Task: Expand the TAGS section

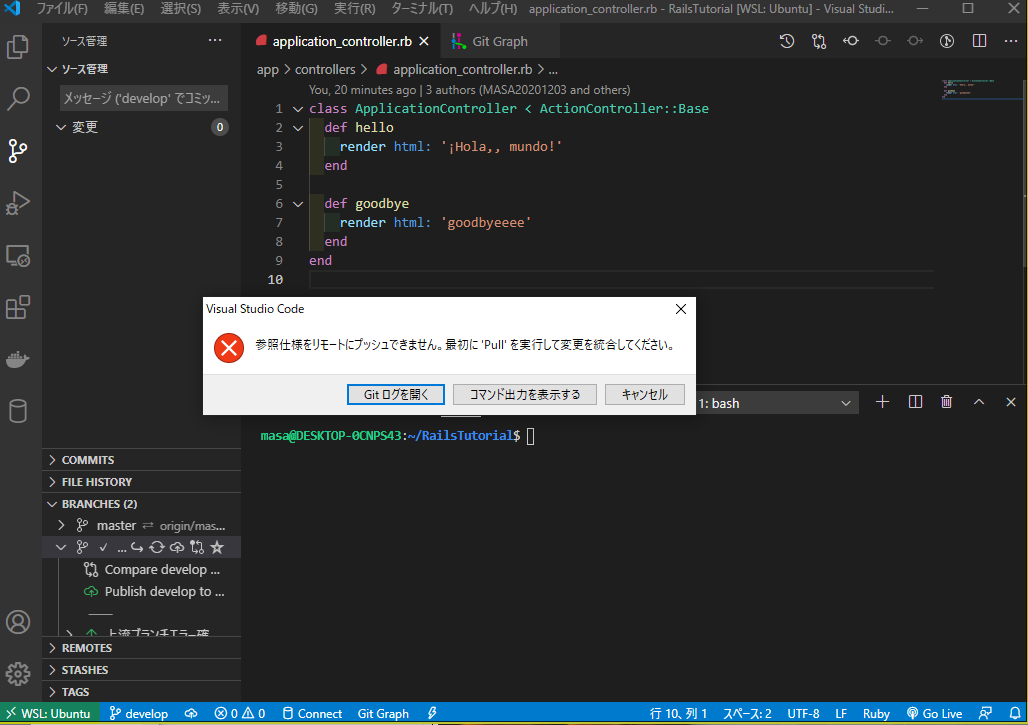Action: (x=52, y=692)
